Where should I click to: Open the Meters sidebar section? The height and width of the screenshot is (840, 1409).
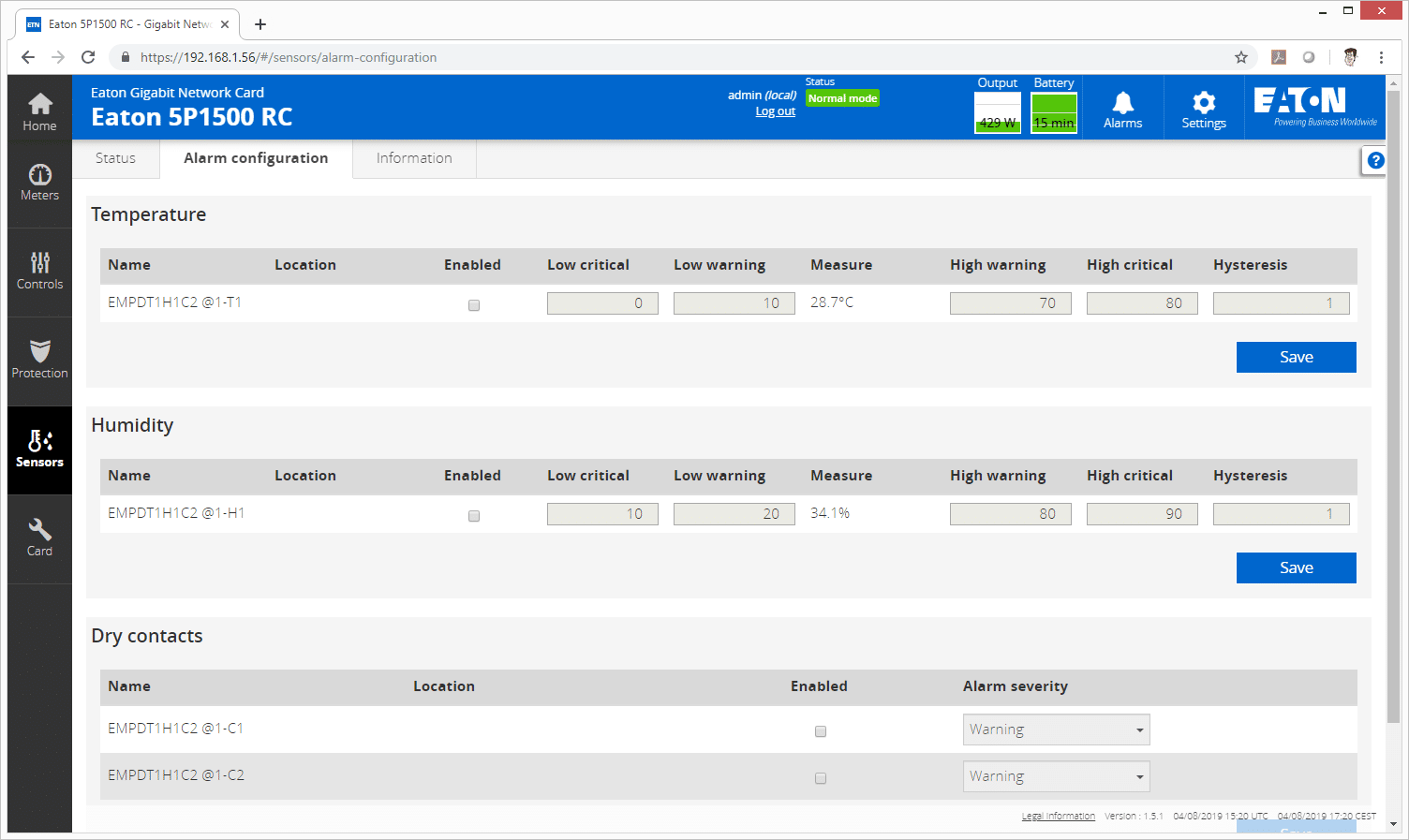[39, 184]
